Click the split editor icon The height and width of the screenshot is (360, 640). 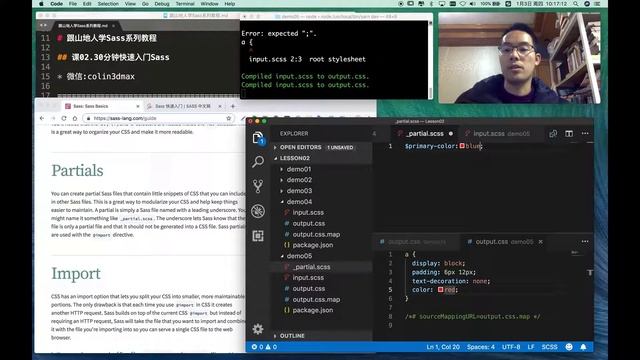[x=569, y=133]
